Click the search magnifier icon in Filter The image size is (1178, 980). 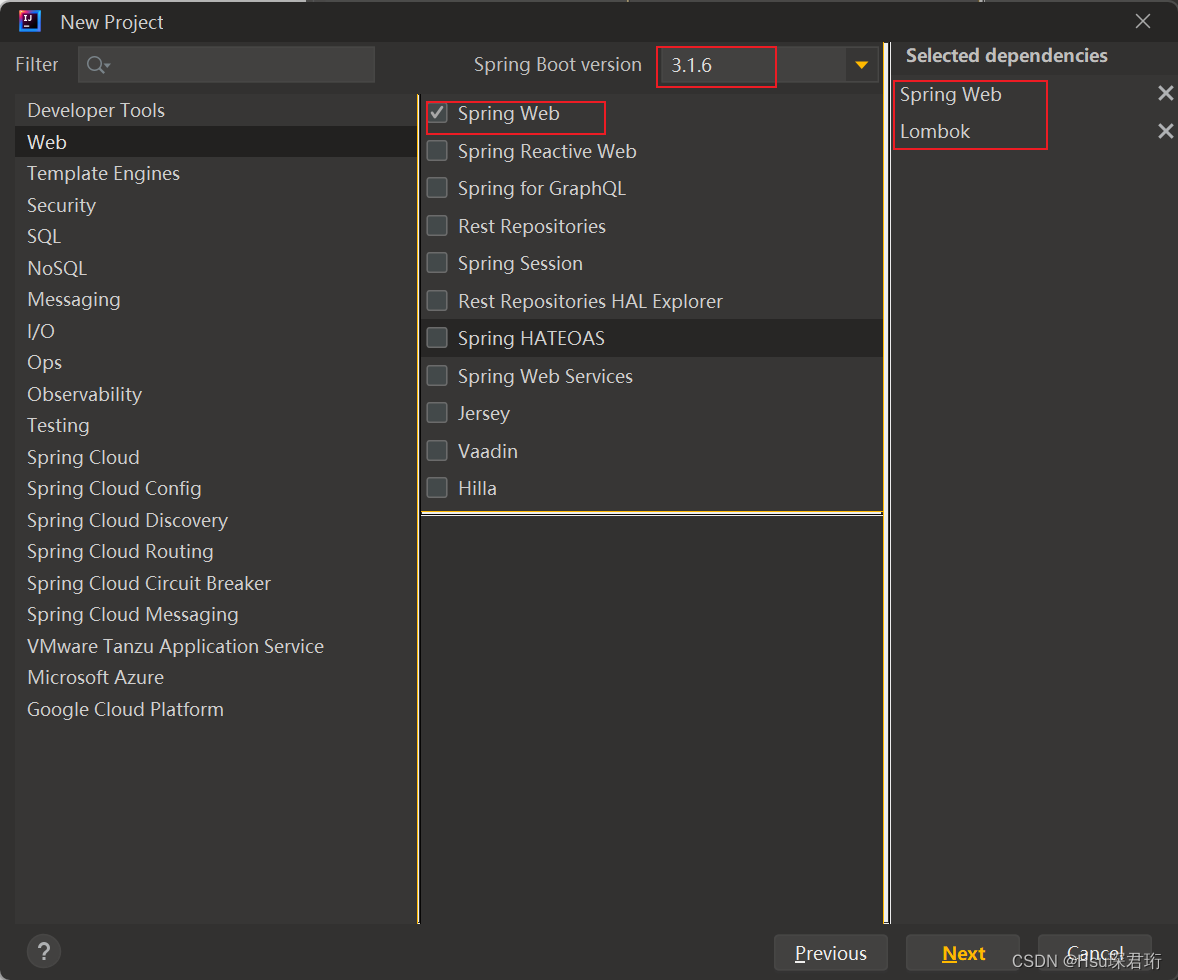98,65
